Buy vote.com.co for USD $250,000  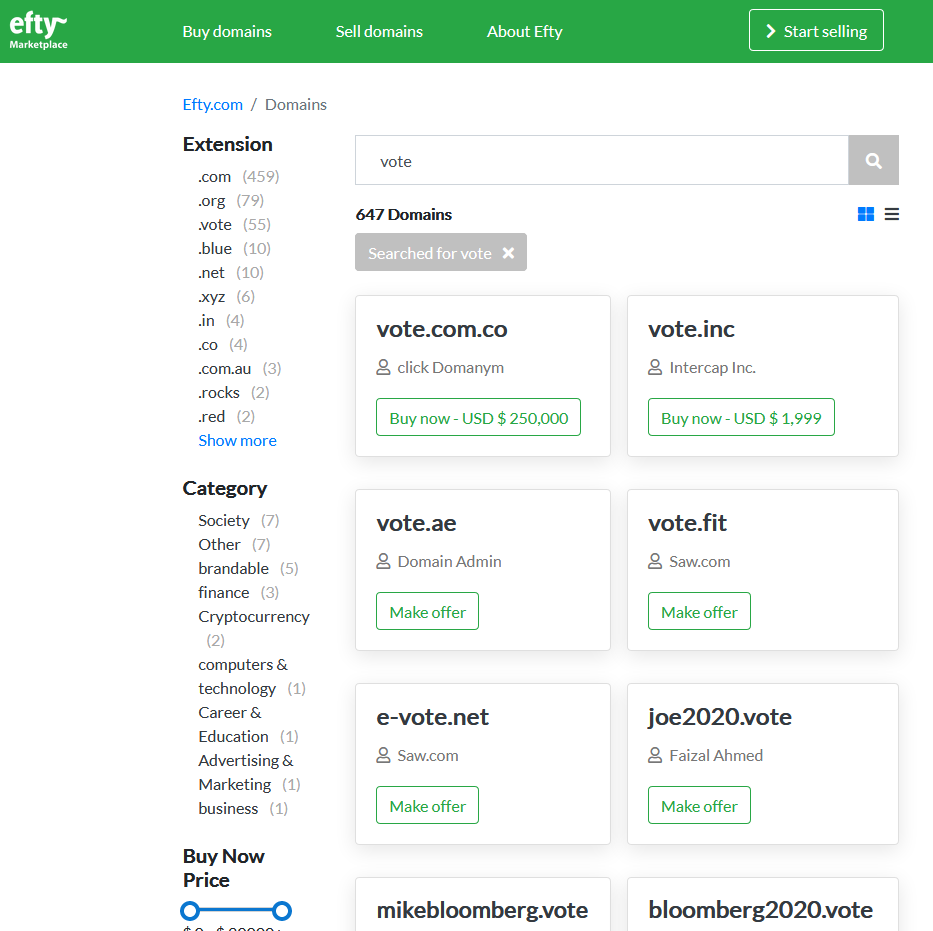[478, 418]
